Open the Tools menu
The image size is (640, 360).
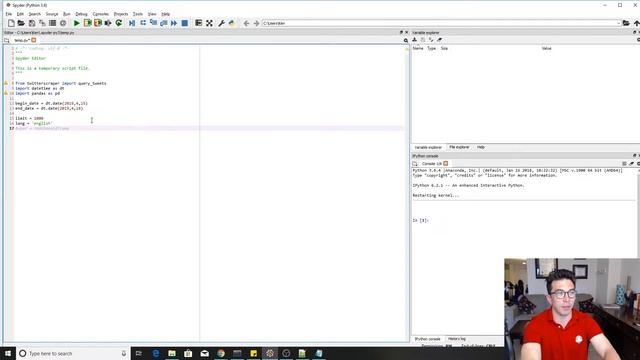pos(138,14)
